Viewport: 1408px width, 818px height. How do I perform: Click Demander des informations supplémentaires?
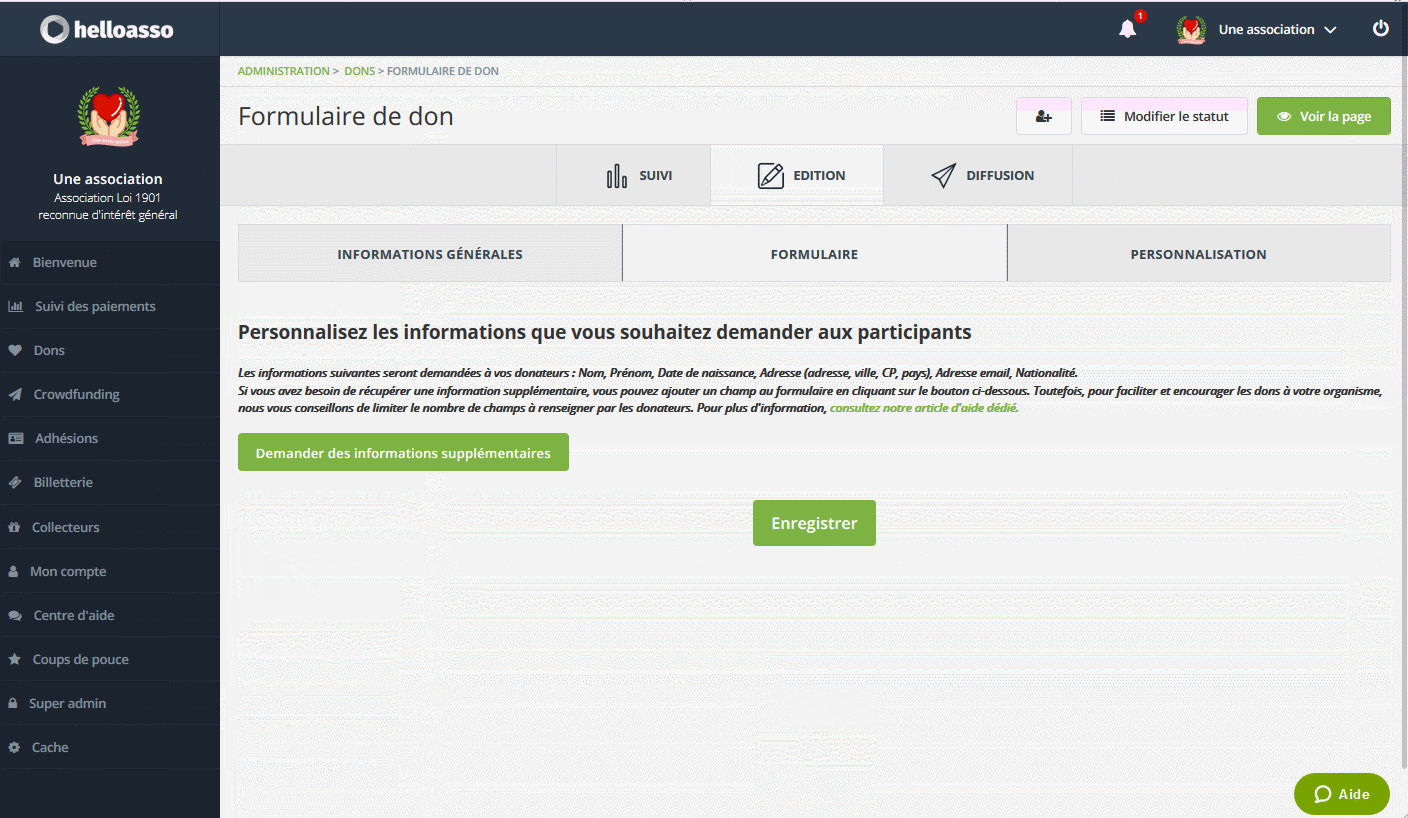point(403,452)
